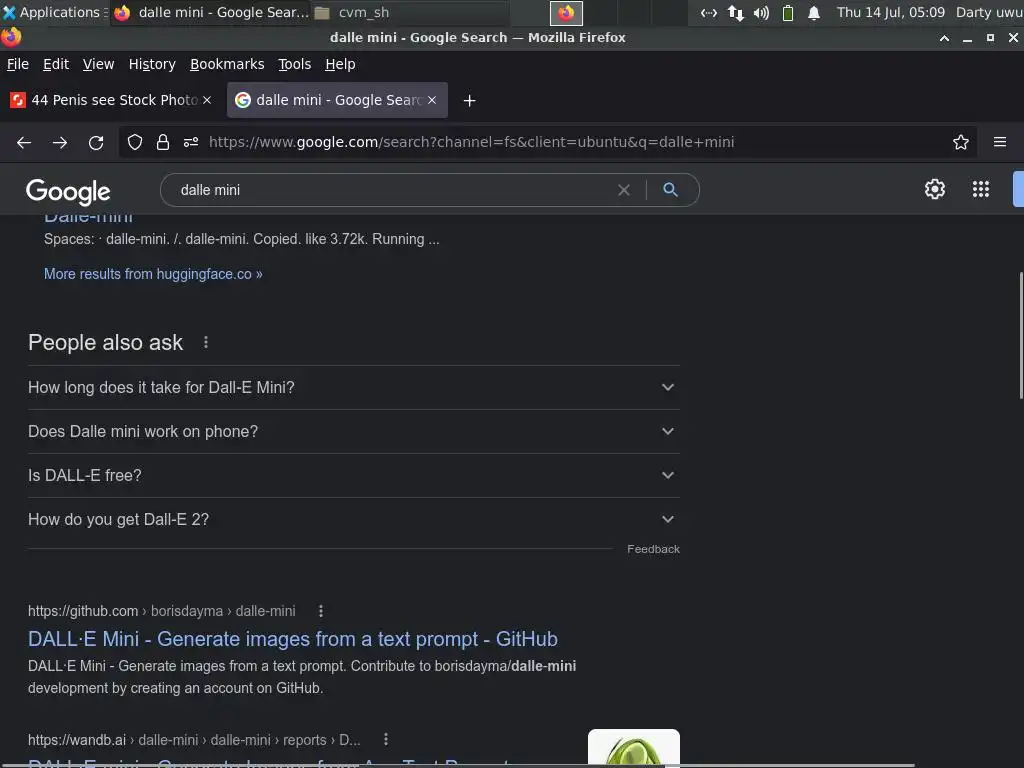Open the Applications menu in the top panel
This screenshot has height=768, width=1024.
point(54,12)
